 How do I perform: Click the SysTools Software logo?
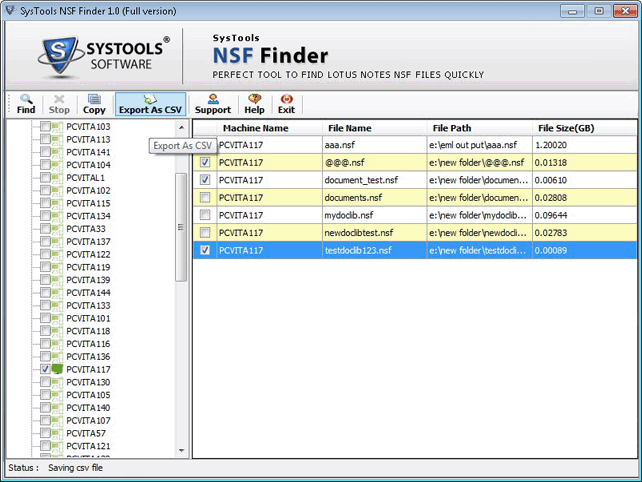click(104, 56)
